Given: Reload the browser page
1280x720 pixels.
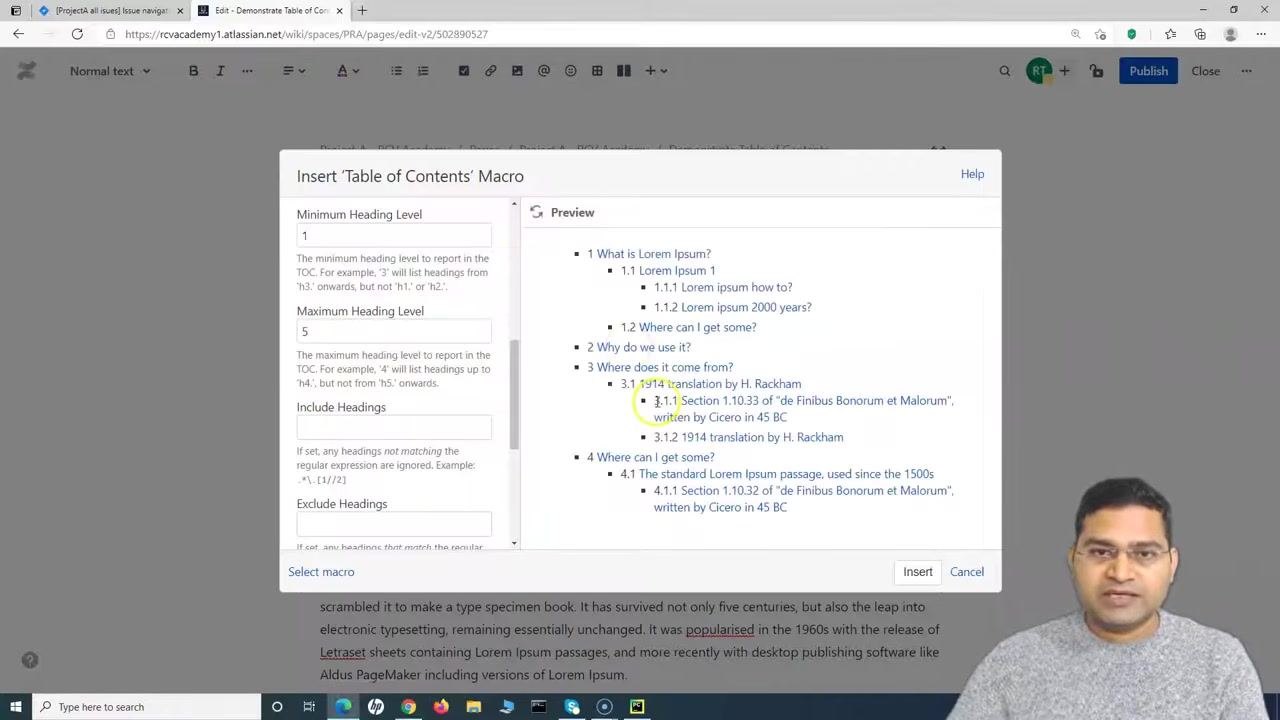Looking at the screenshot, I should point(77,34).
